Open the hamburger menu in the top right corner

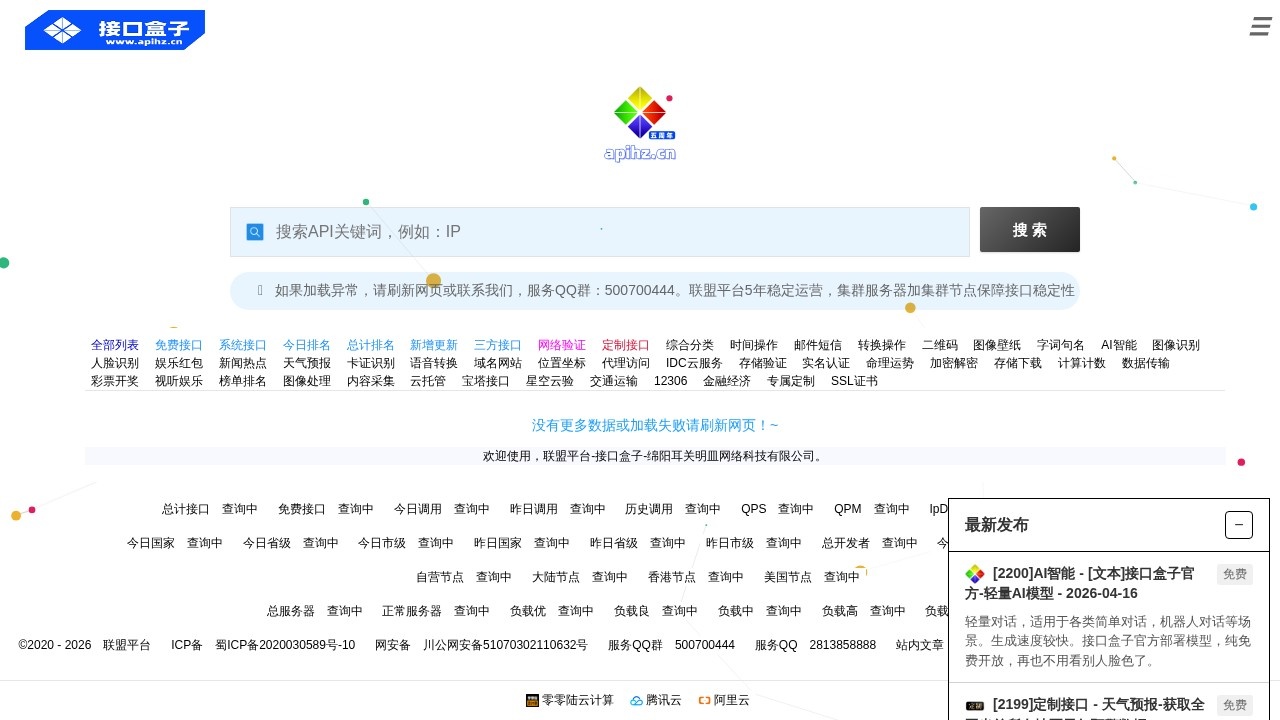1259,26
